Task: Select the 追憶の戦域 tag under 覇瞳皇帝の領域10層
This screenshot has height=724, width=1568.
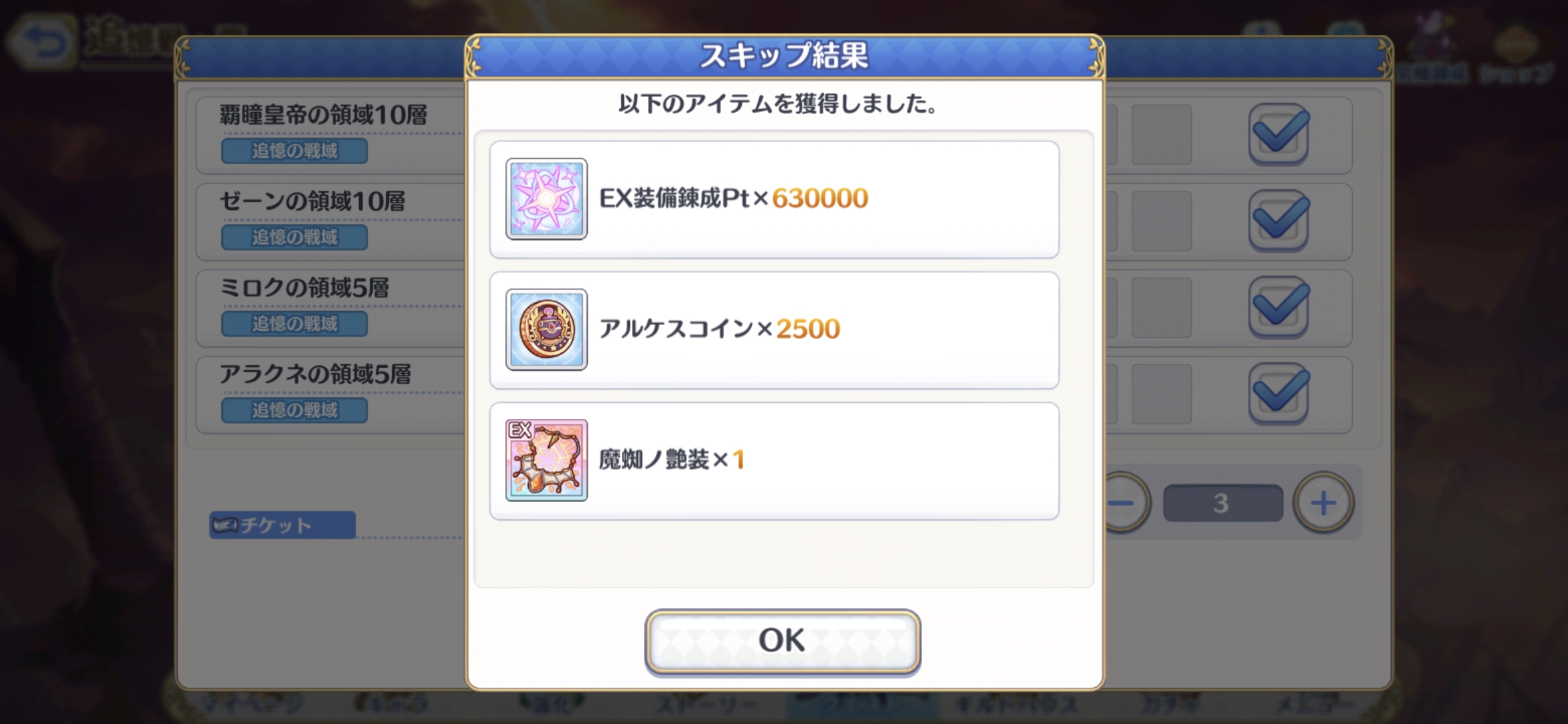Action: point(294,151)
